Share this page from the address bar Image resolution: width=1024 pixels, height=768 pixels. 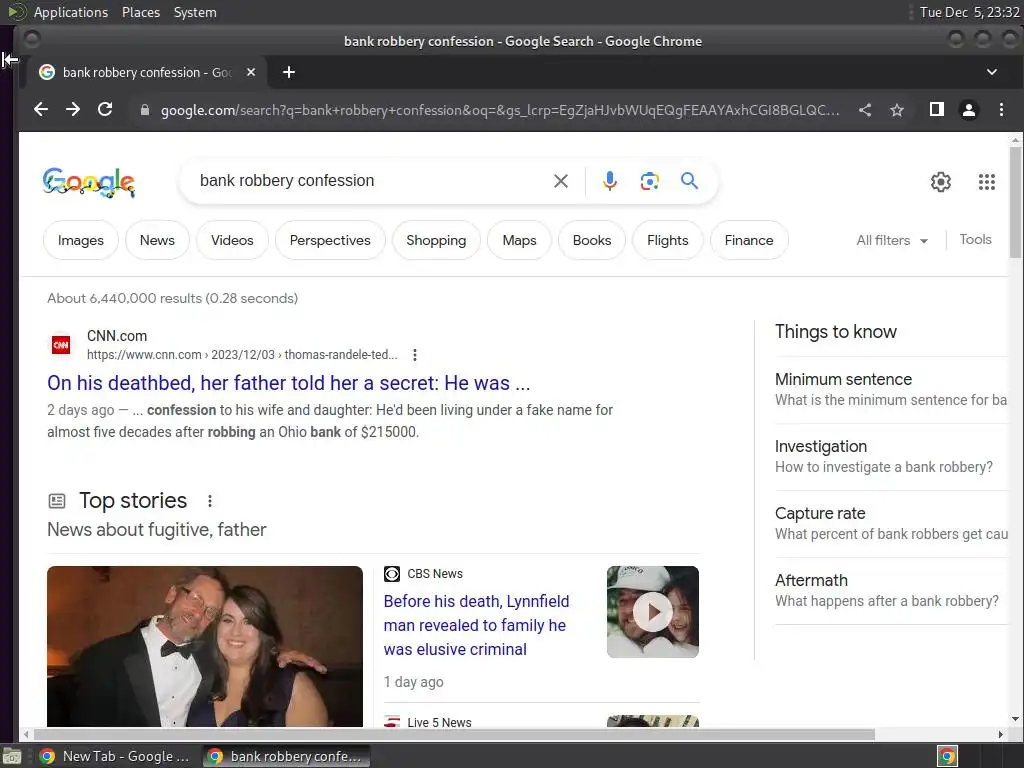[865, 110]
